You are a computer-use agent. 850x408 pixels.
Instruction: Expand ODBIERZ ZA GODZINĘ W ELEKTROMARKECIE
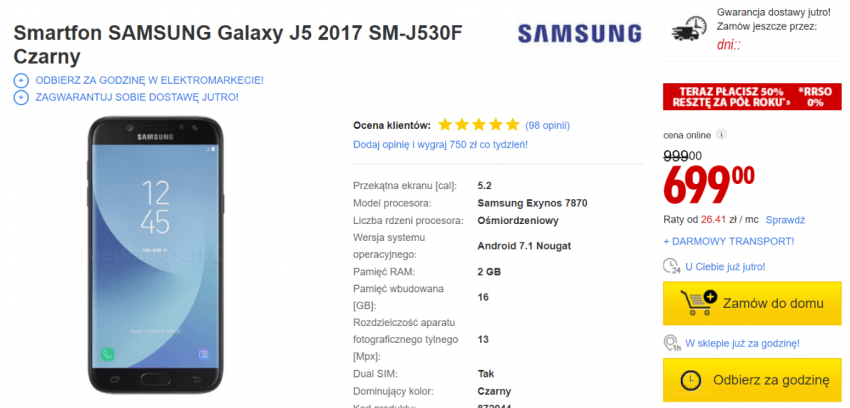click(x=149, y=81)
